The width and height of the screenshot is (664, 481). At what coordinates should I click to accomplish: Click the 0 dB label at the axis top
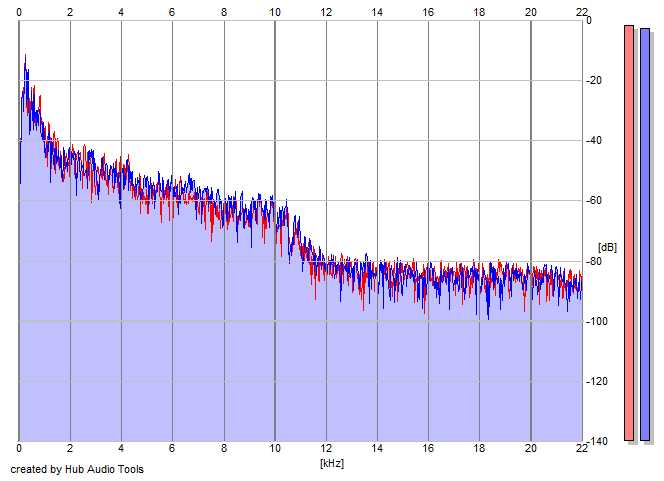pyautogui.click(x=589, y=20)
